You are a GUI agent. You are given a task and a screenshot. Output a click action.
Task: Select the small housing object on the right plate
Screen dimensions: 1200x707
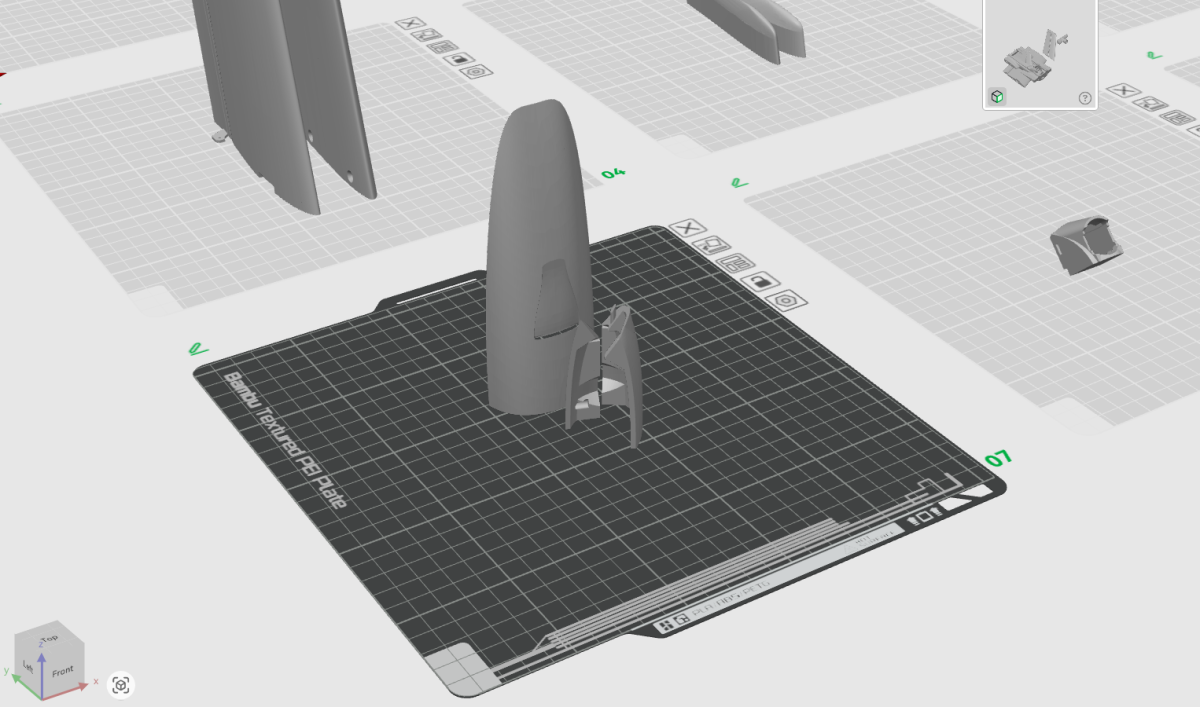click(x=1086, y=243)
